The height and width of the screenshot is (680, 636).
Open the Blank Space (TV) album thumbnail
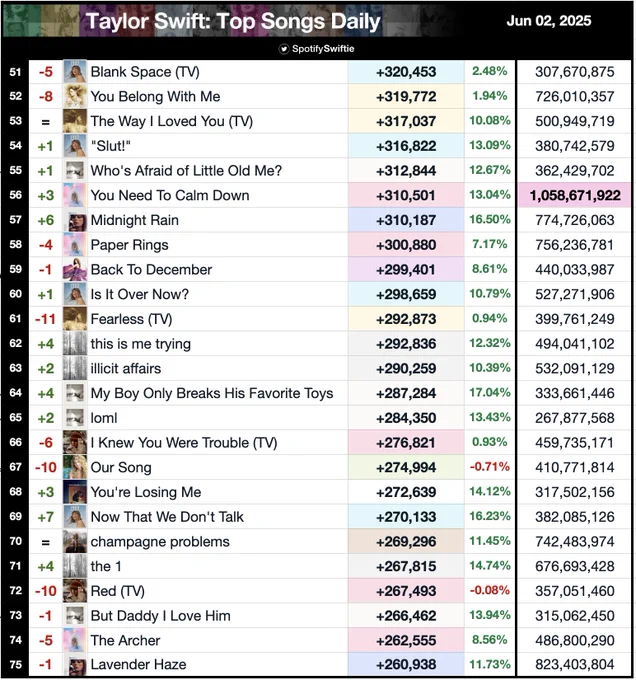(x=75, y=72)
